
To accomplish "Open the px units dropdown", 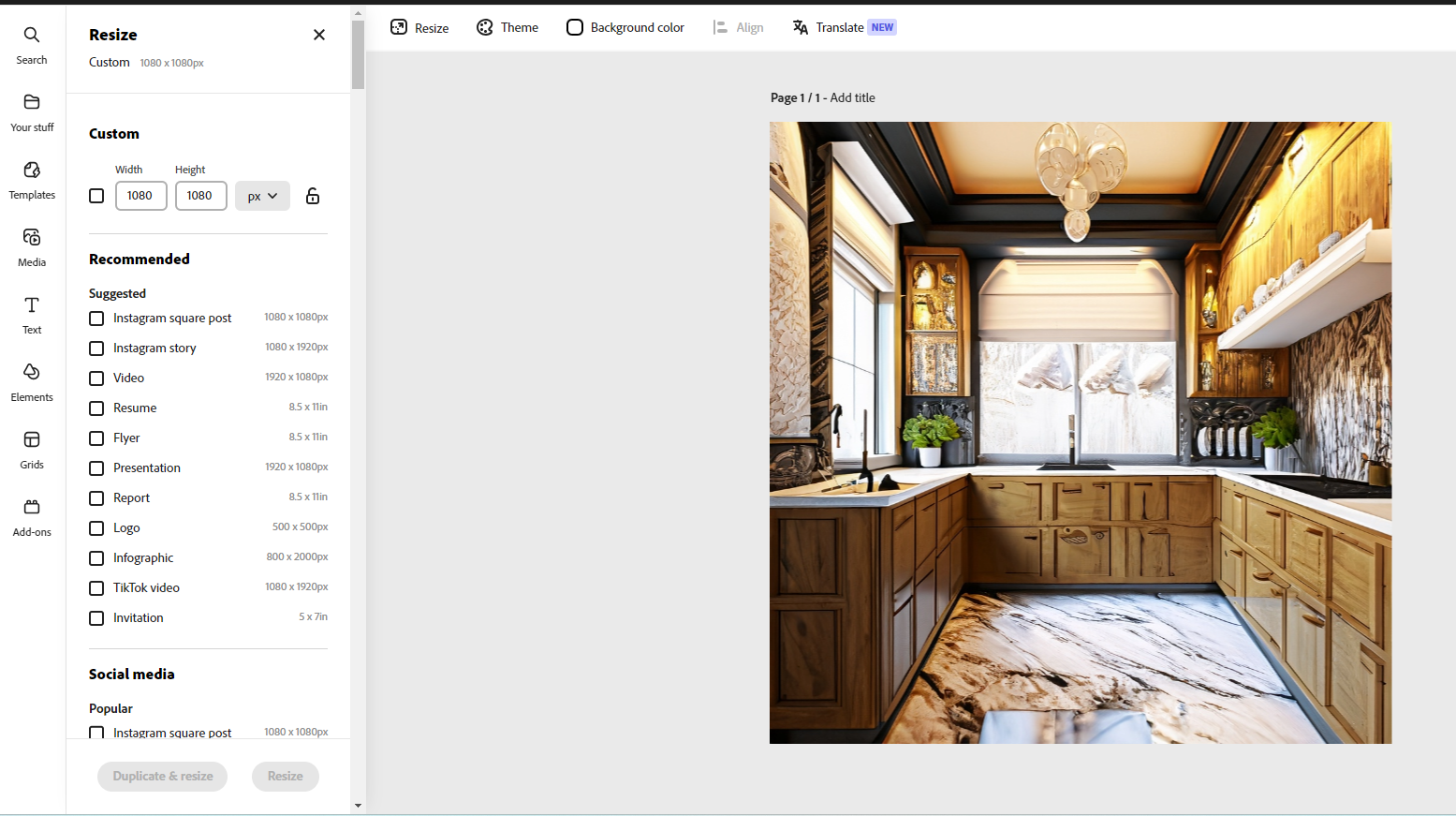I will click(262, 196).
